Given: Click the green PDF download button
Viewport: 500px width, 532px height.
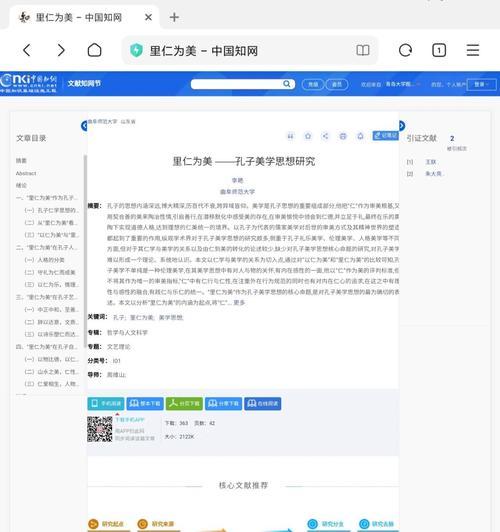Looking at the screenshot, I should 184,403.
